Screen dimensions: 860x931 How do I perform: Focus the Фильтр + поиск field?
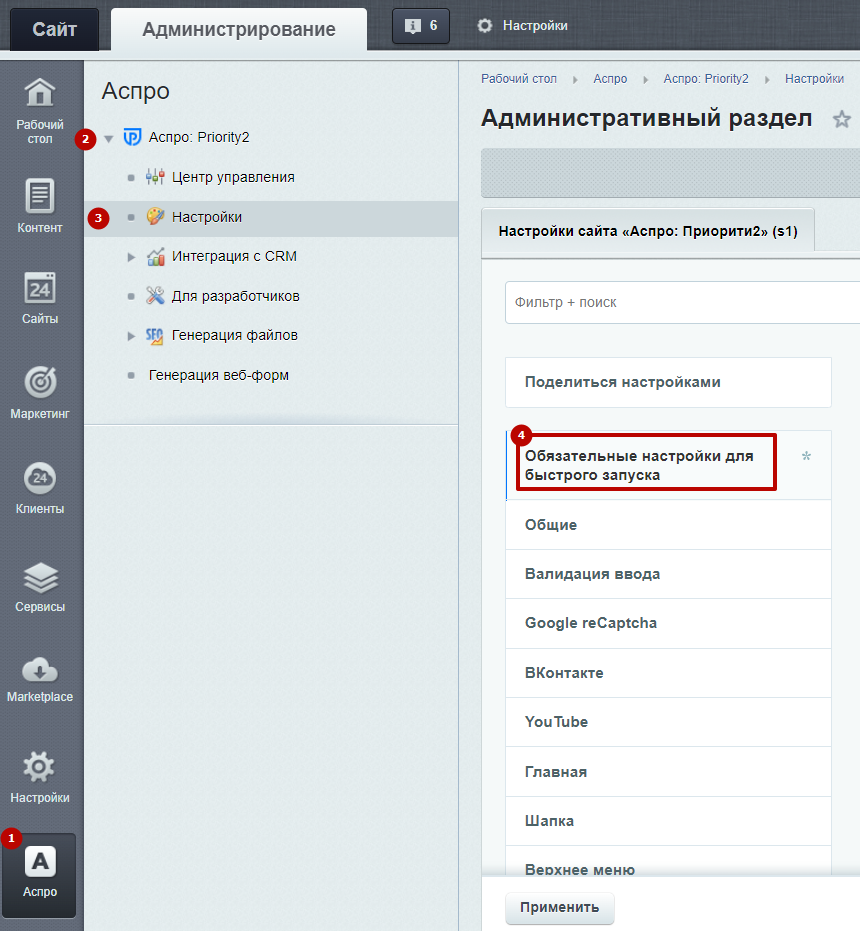(682, 303)
